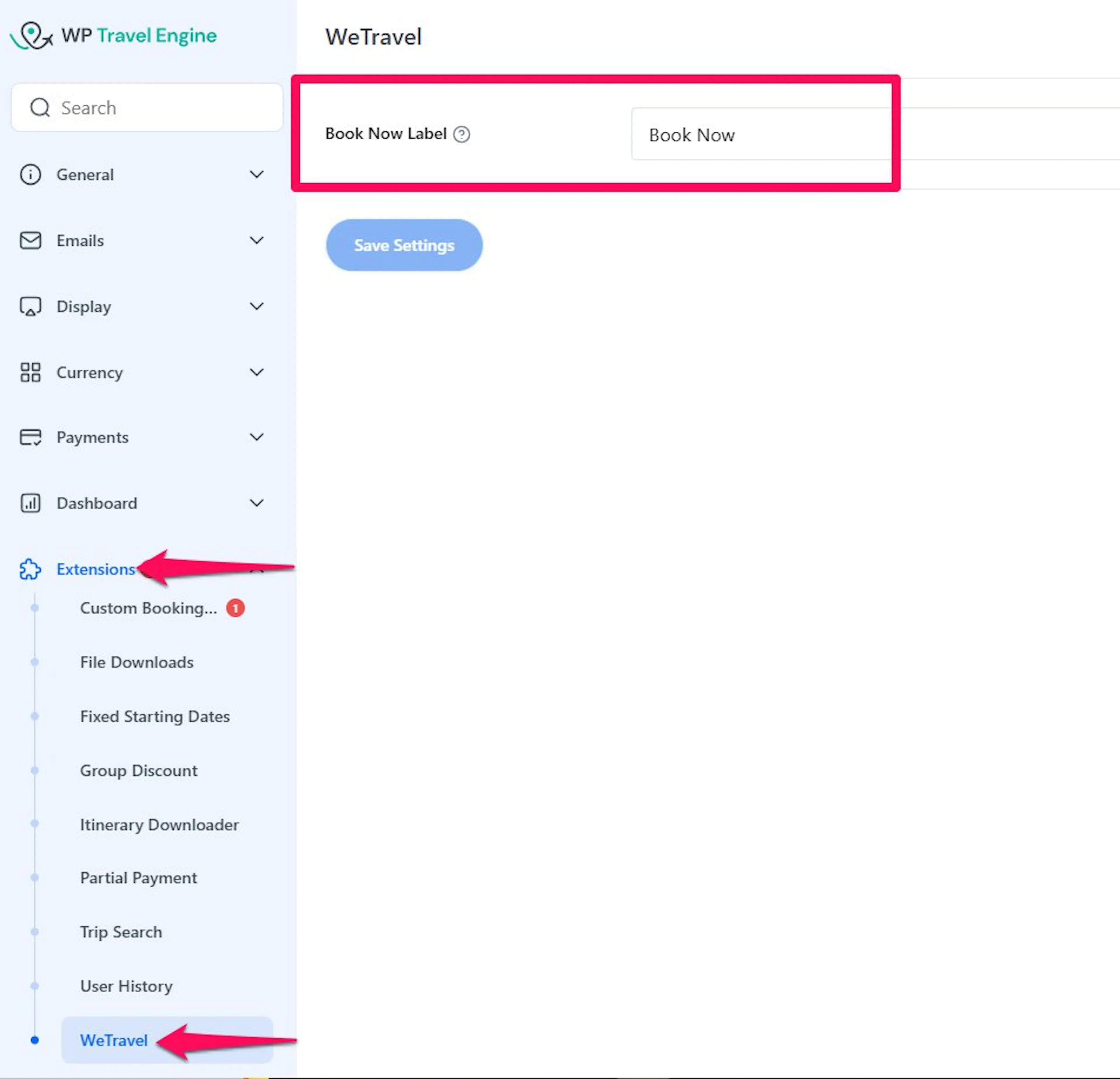
Task: Expand the Payments section chevron
Action: coord(257,437)
